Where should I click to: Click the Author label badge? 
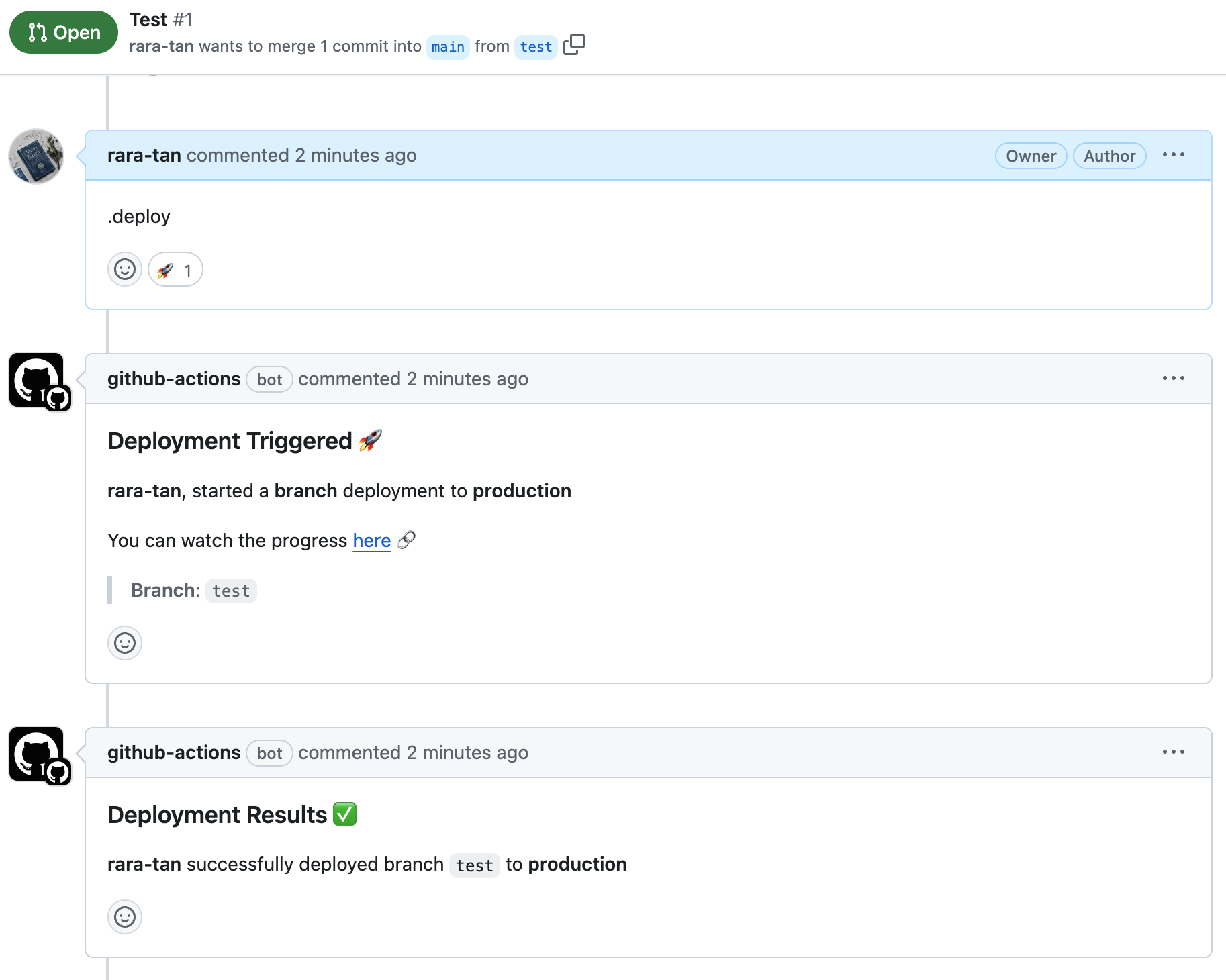point(1109,155)
